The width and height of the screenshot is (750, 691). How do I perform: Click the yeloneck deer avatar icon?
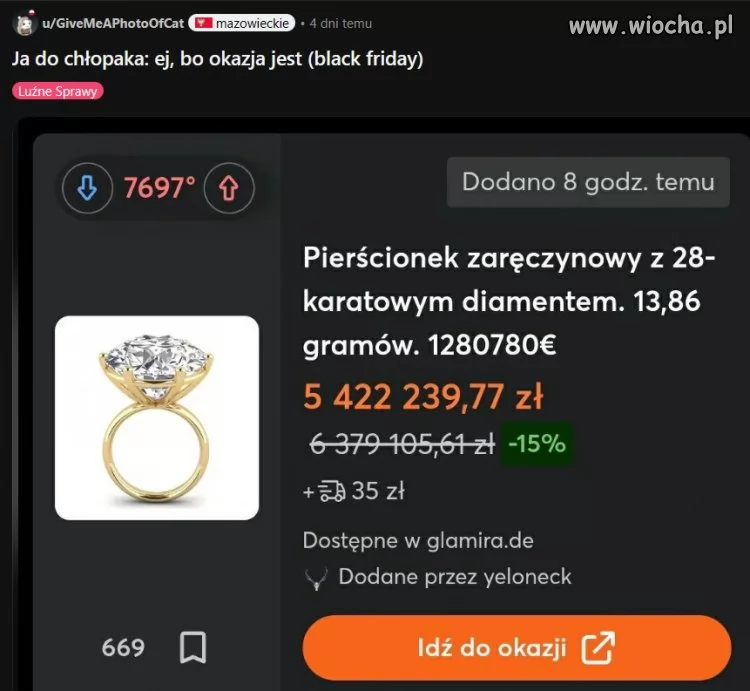(316, 578)
